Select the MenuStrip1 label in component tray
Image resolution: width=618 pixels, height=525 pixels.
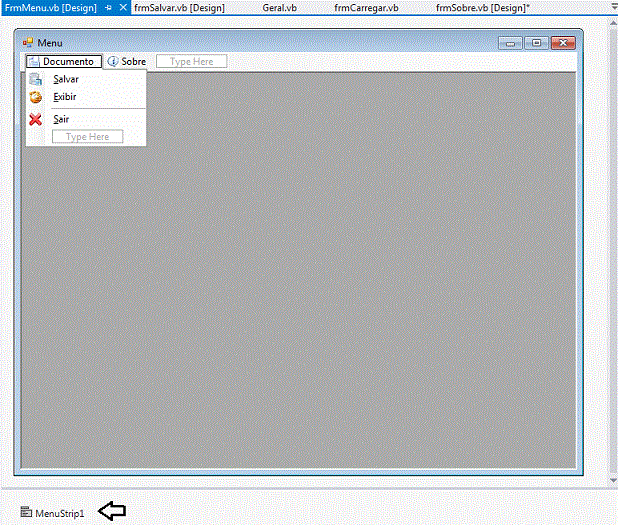coord(60,514)
